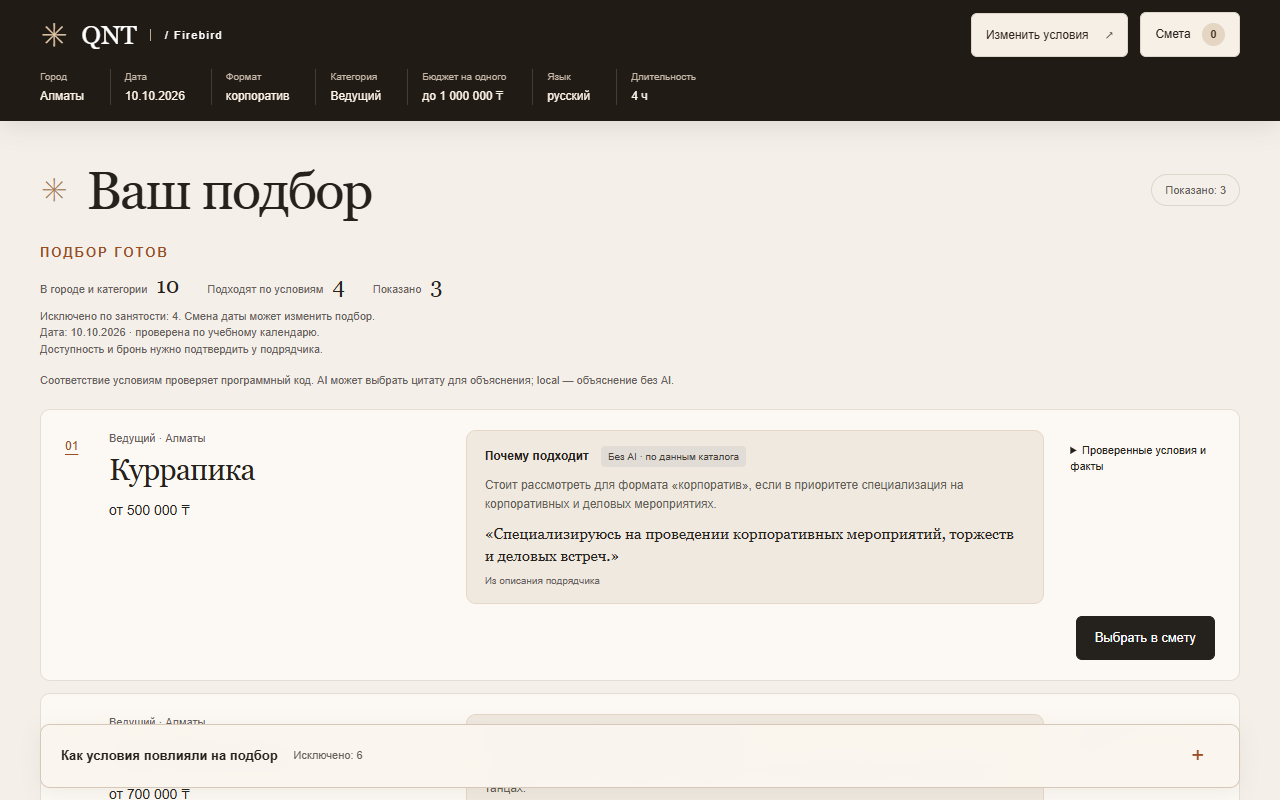This screenshot has width=1280, height=800.
Task: Click the В городе и категории count 10
Action: click(x=168, y=288)
